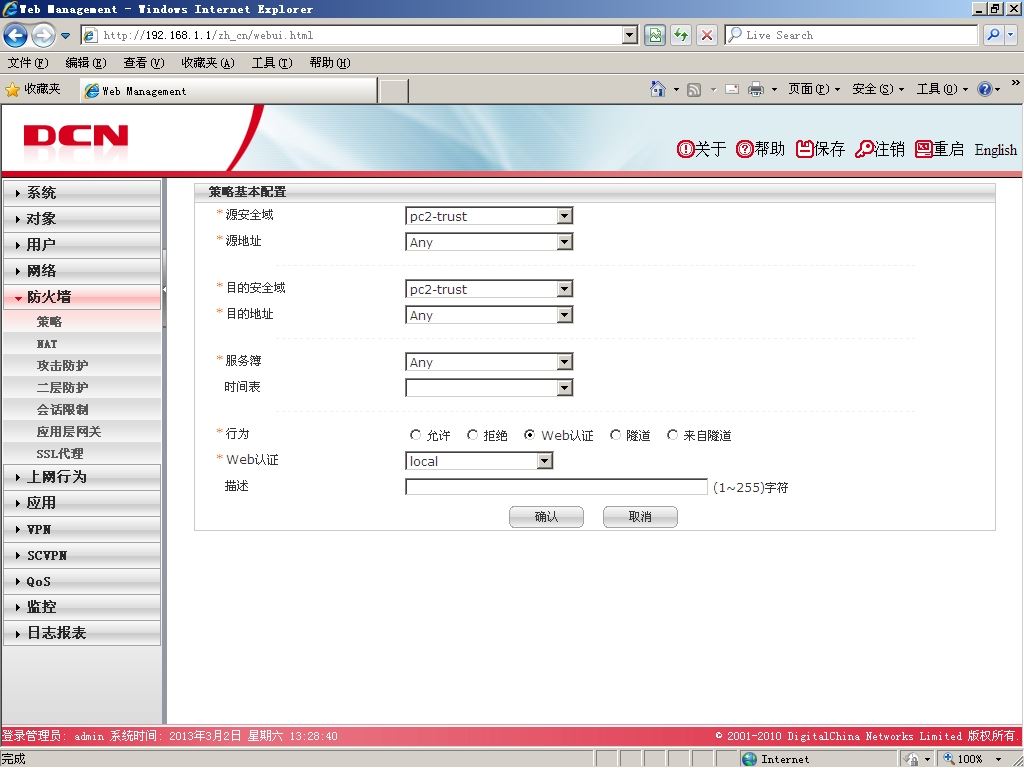Open the 源地址 dropdown showing Any
Screen dimensions: 1024x768
click(x=489, y=242)
